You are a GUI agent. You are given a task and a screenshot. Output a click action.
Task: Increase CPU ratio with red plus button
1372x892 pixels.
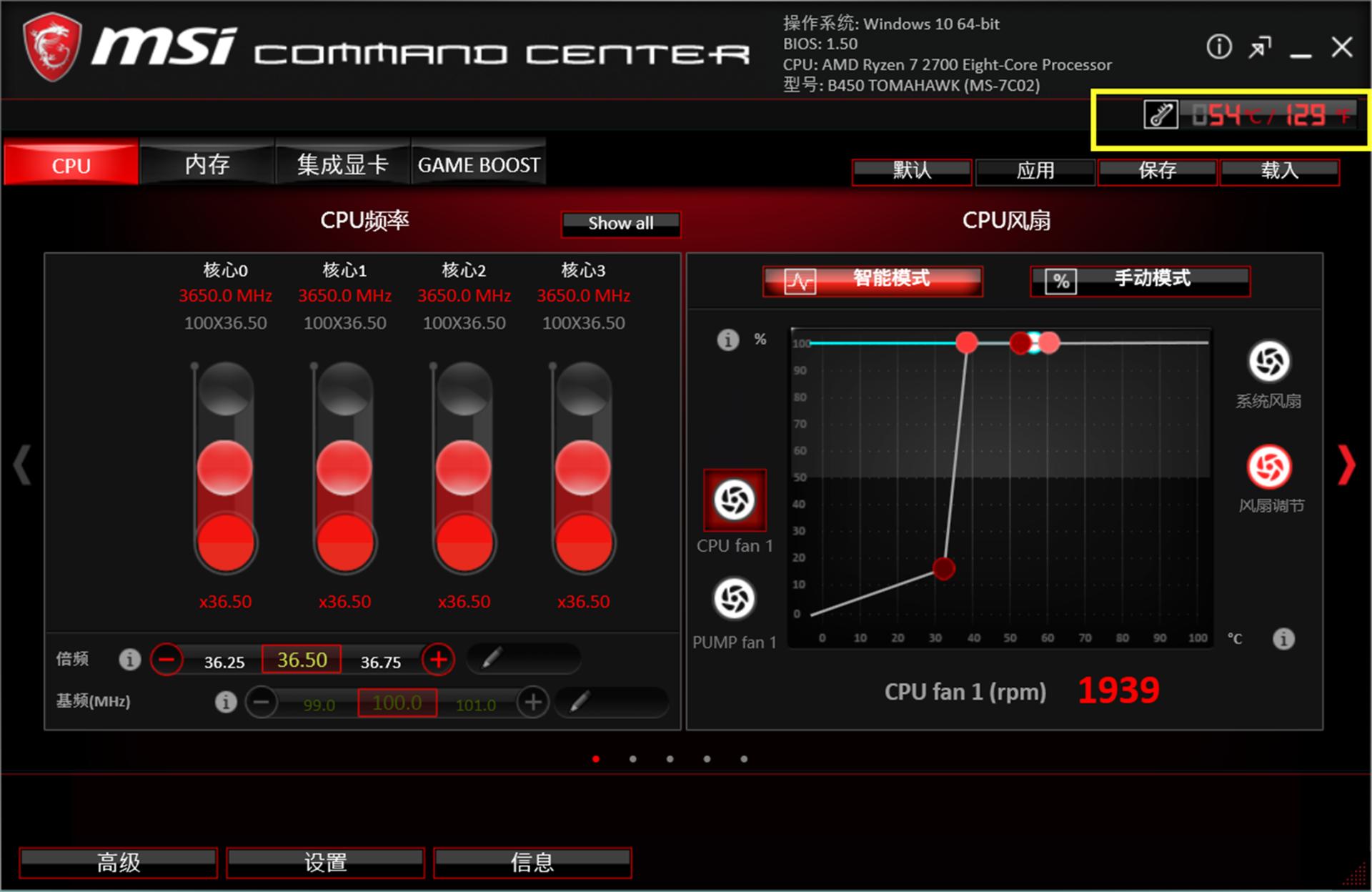[x=438, y=659]
